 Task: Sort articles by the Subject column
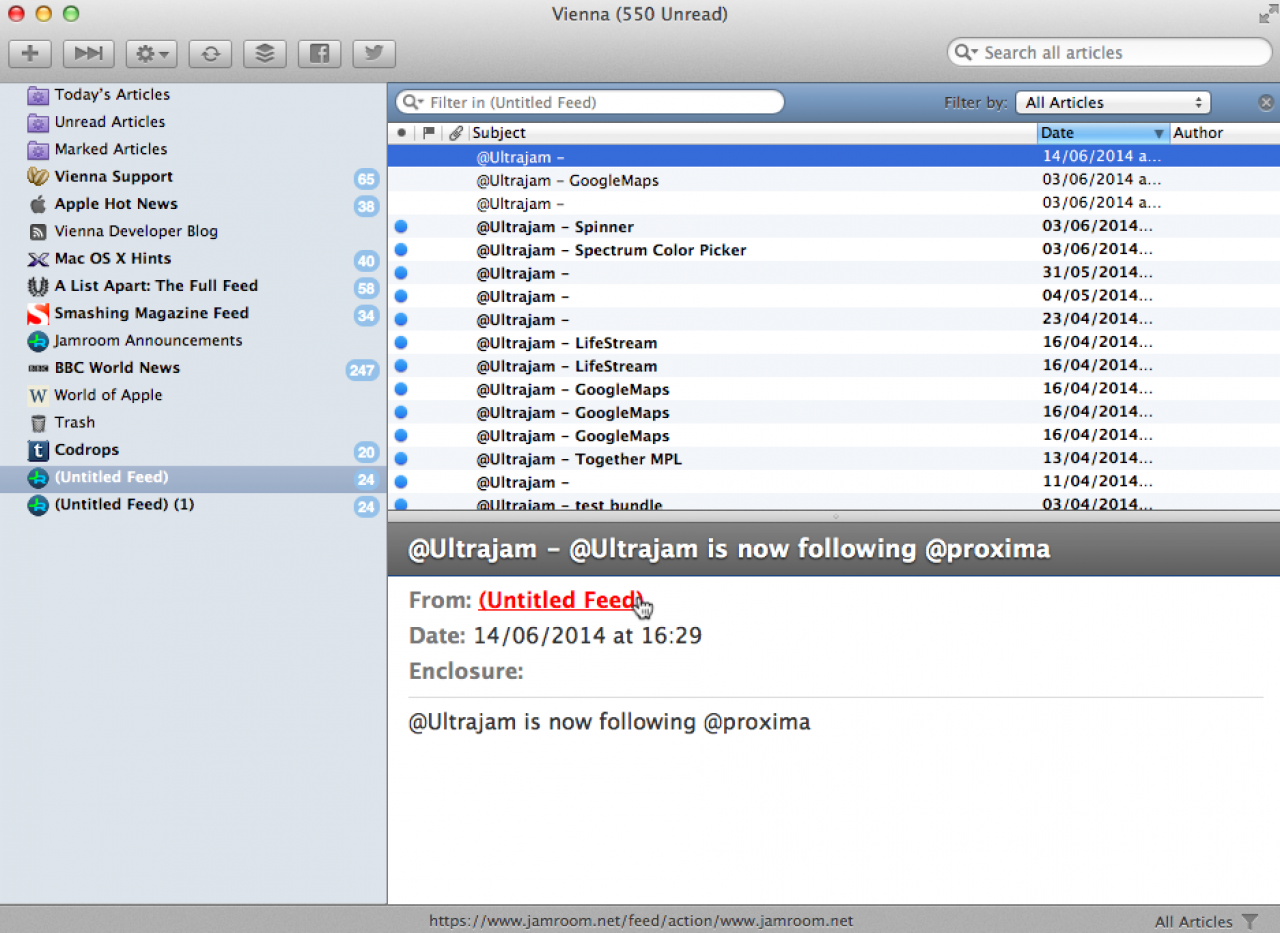(x=754, y=133)
